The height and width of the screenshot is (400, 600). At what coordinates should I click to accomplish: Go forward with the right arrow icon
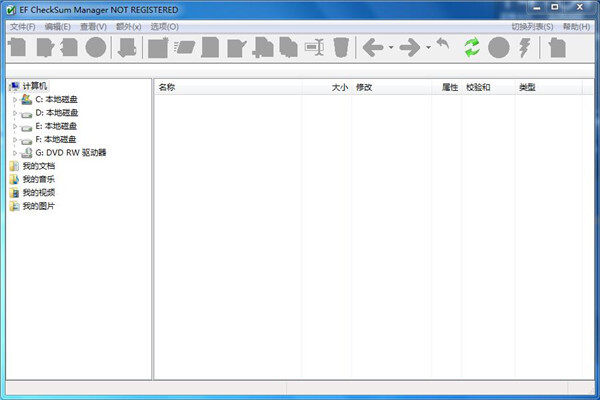click(410, 47)
